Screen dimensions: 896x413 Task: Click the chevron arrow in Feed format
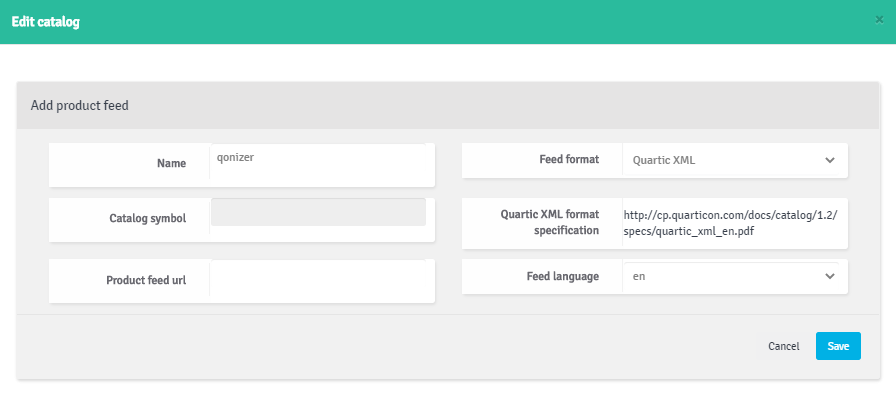(x=830, y=161)
